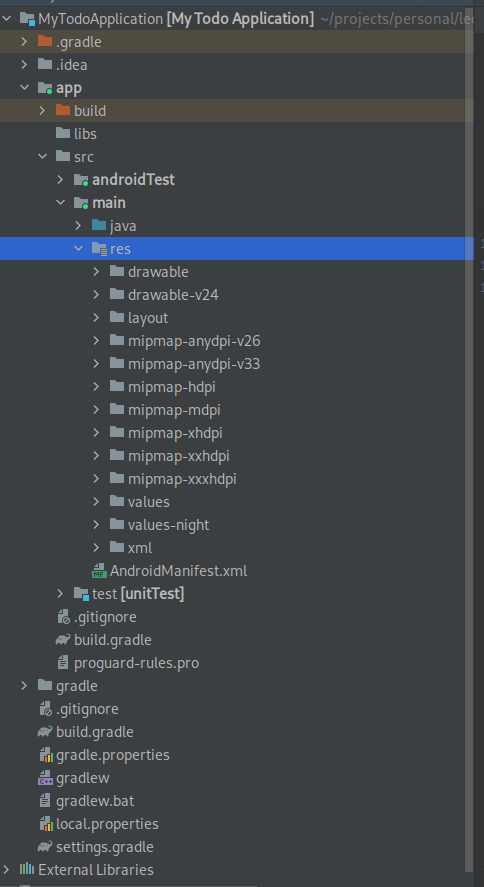Viewport: 484px width, 887px height.
Task: Collapse the MyTodoApplication root chevron
Action: pyautogui.click(x=7, y=19)
